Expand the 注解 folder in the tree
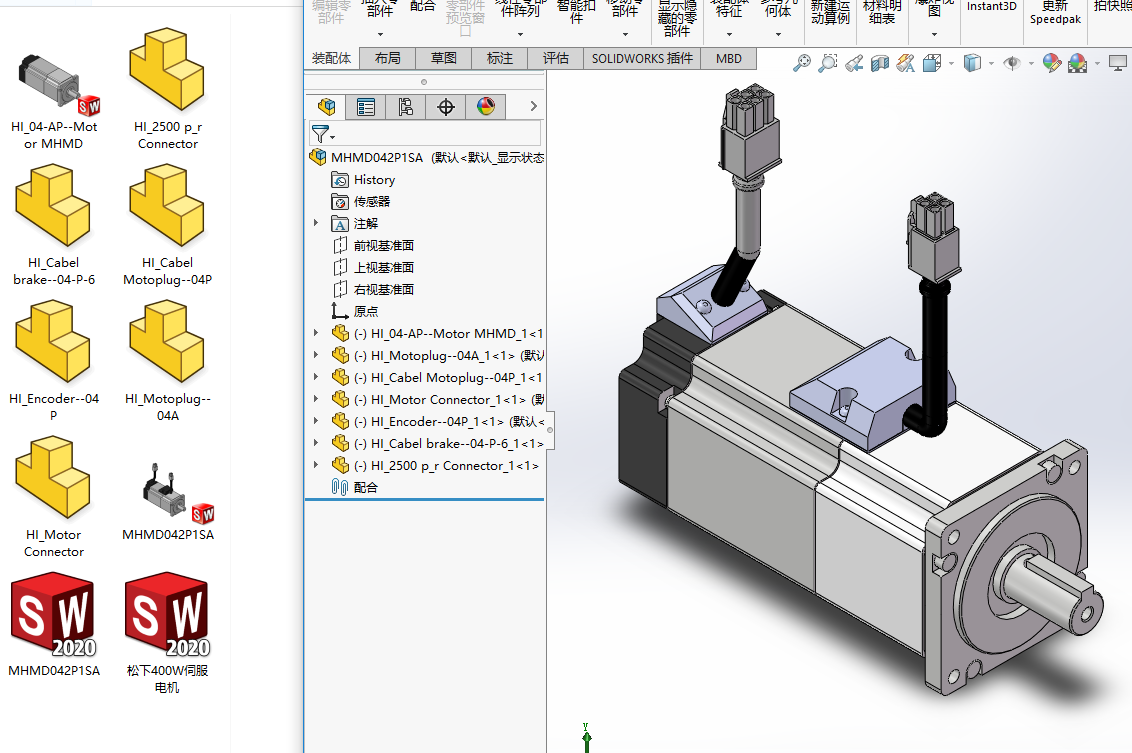Image resolution: width=1132 pixels, height=753 pixels. (317, 223)
